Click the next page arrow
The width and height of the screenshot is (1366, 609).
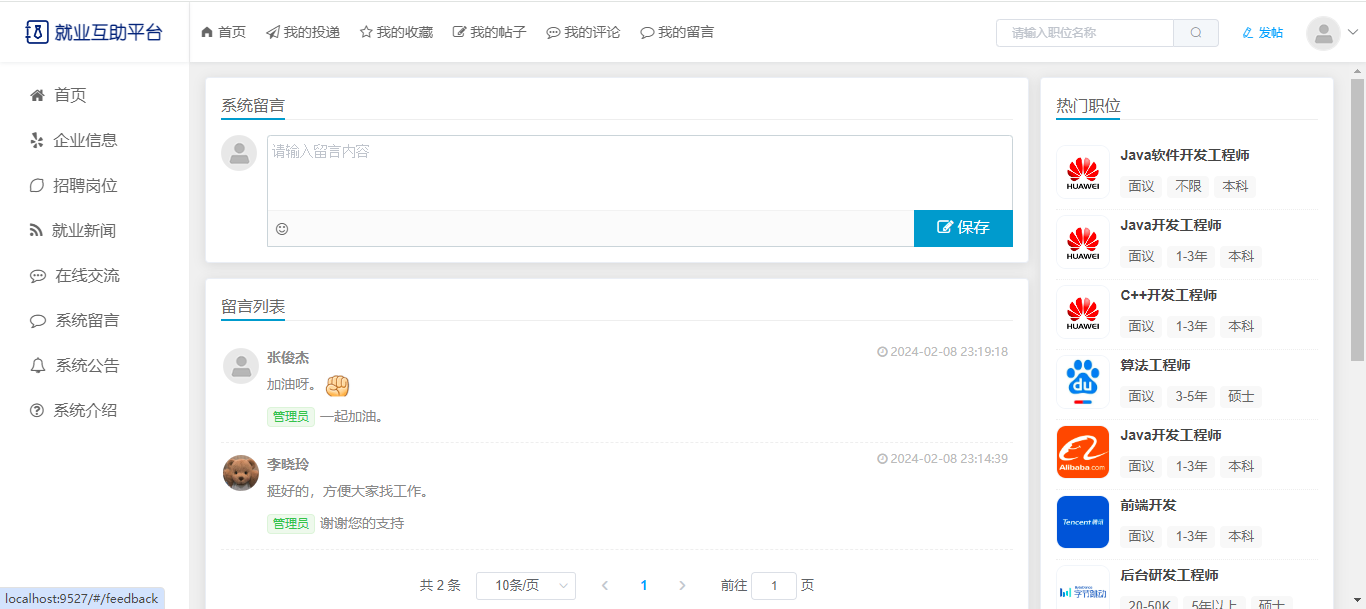[682, 586]
